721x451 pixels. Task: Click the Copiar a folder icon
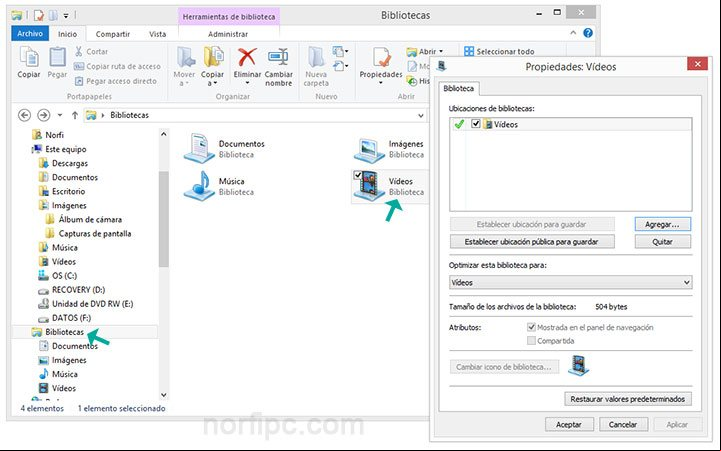point(213,57)
